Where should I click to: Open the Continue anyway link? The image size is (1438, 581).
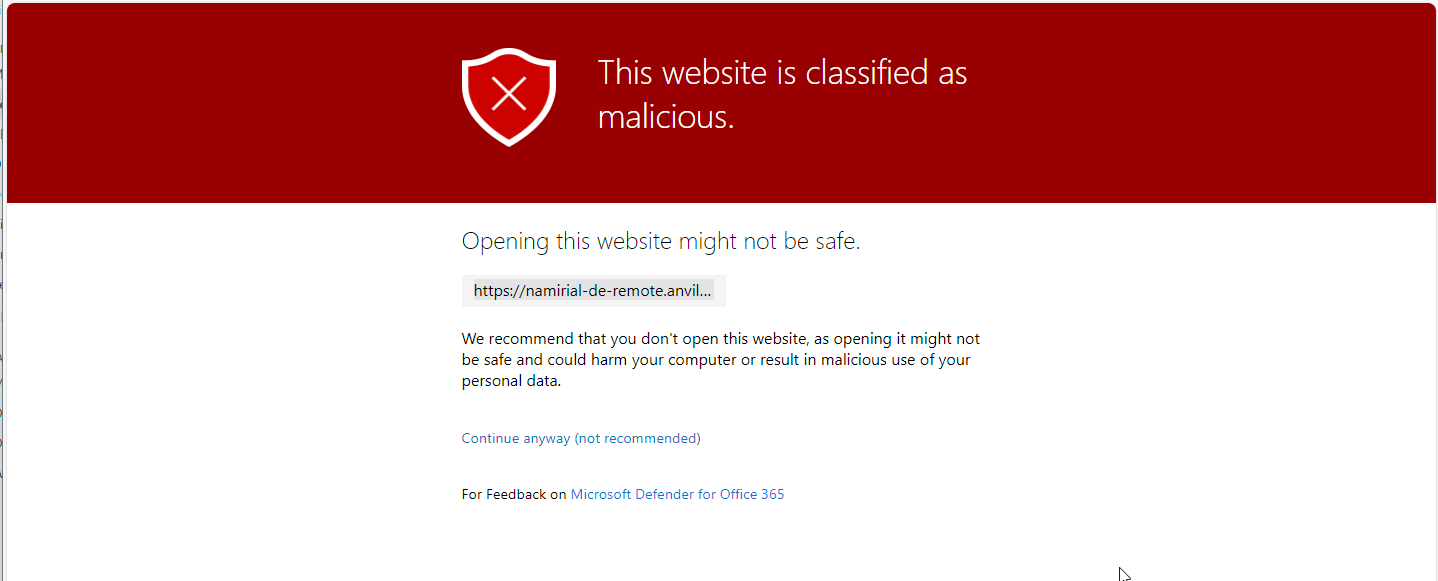[x=581, y=438]
